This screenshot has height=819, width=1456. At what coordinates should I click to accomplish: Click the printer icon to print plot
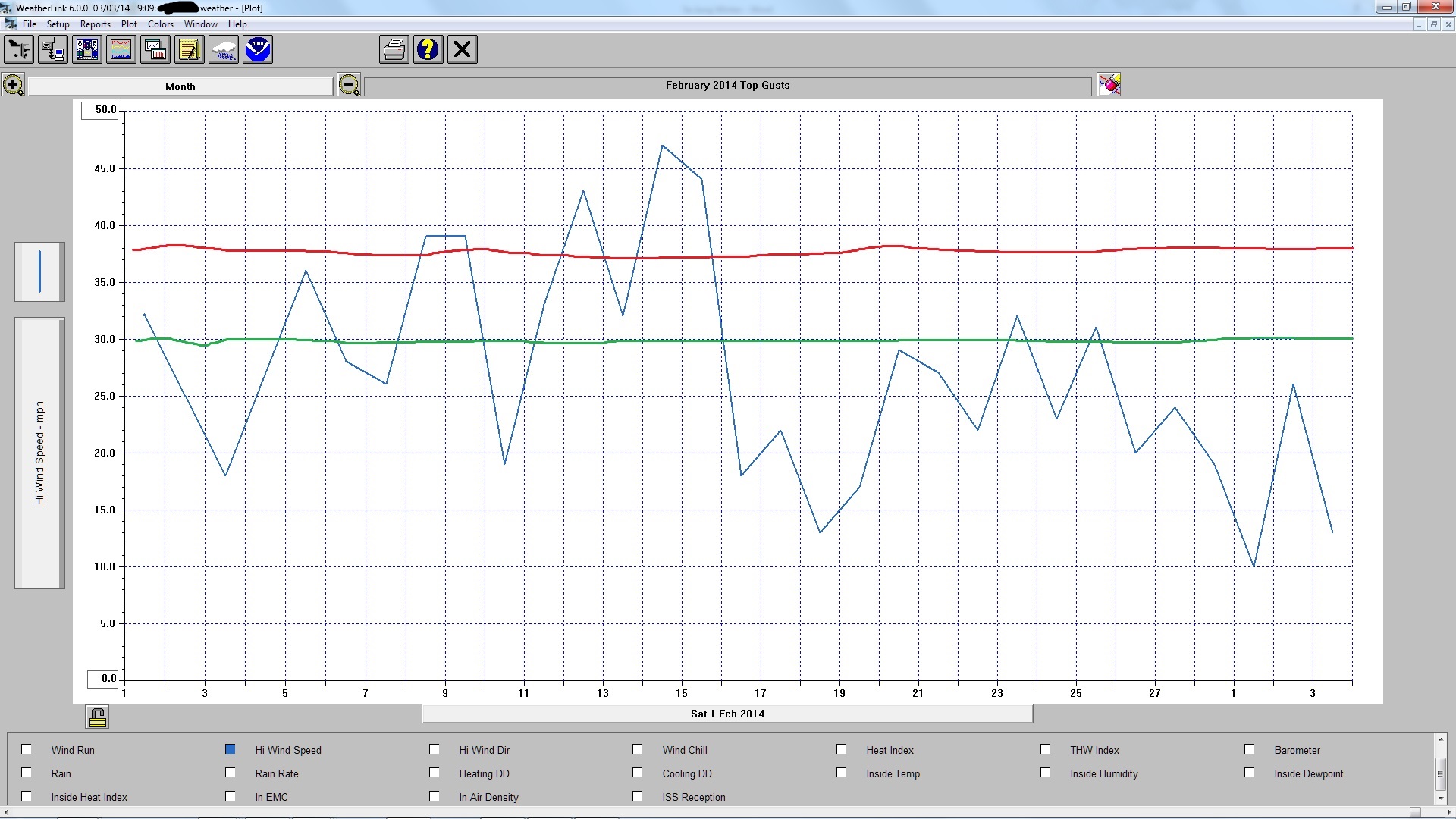pyautogui.click(x=394, y=50)
